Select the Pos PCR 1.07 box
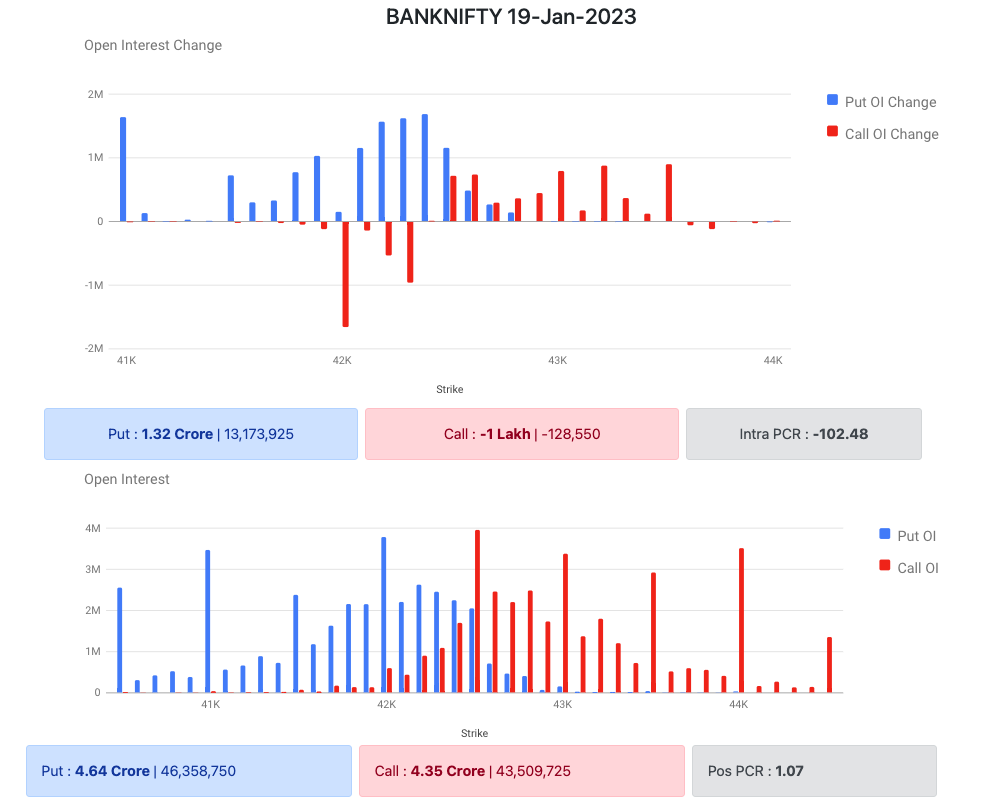982x808 pixels. [x=814, y=771]
